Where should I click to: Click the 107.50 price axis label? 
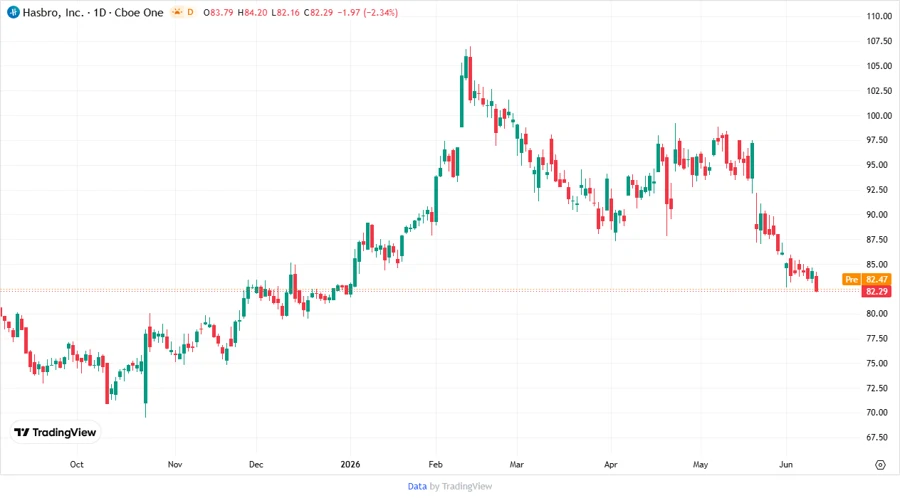(879, 41)
